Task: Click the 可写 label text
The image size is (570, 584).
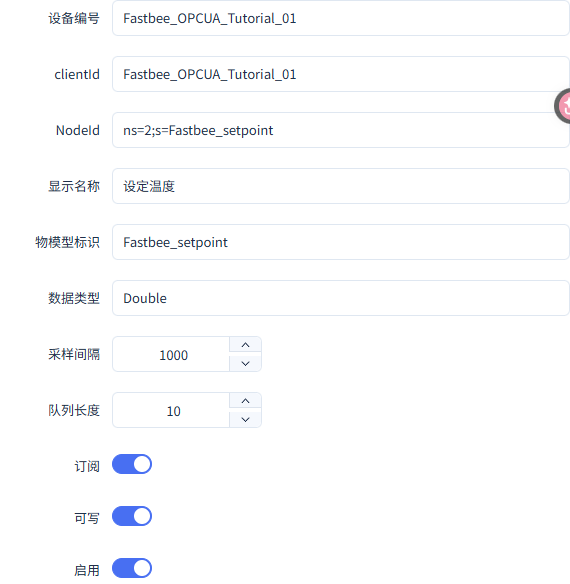Action: 87,518
